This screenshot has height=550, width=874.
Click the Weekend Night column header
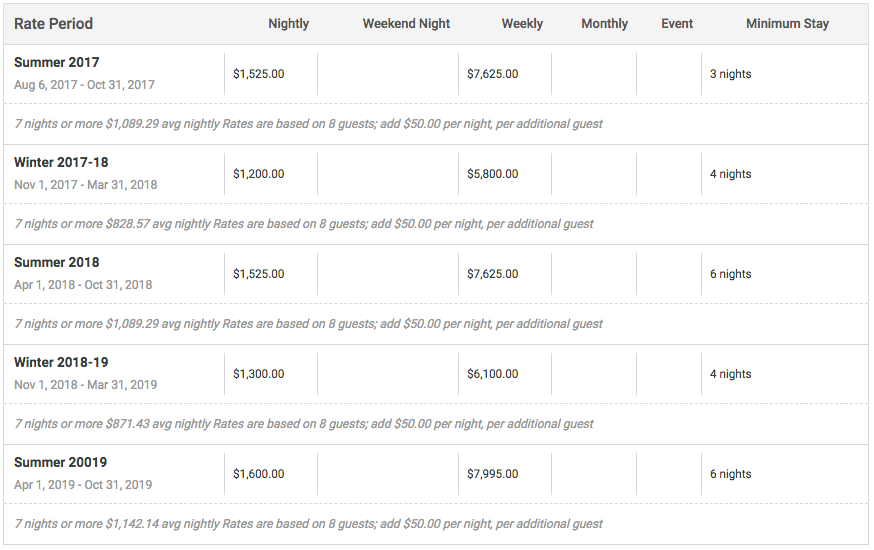tap(406, 24)
